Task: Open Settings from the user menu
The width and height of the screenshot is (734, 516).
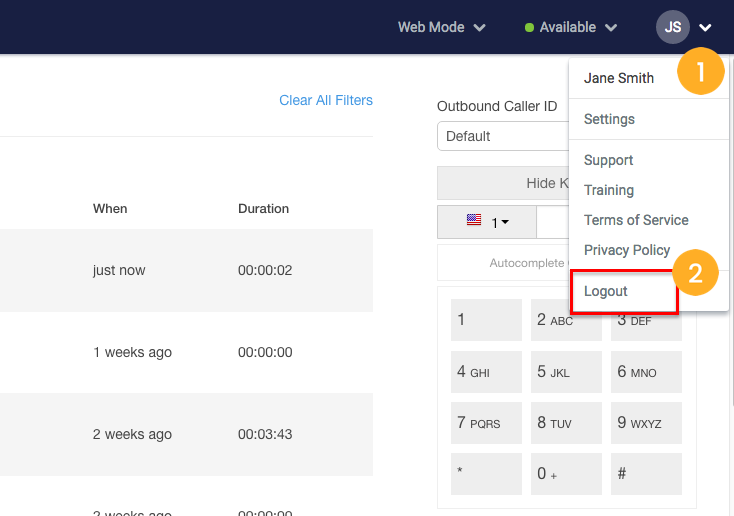Action: pyautogui.click(x=609, y=119)
